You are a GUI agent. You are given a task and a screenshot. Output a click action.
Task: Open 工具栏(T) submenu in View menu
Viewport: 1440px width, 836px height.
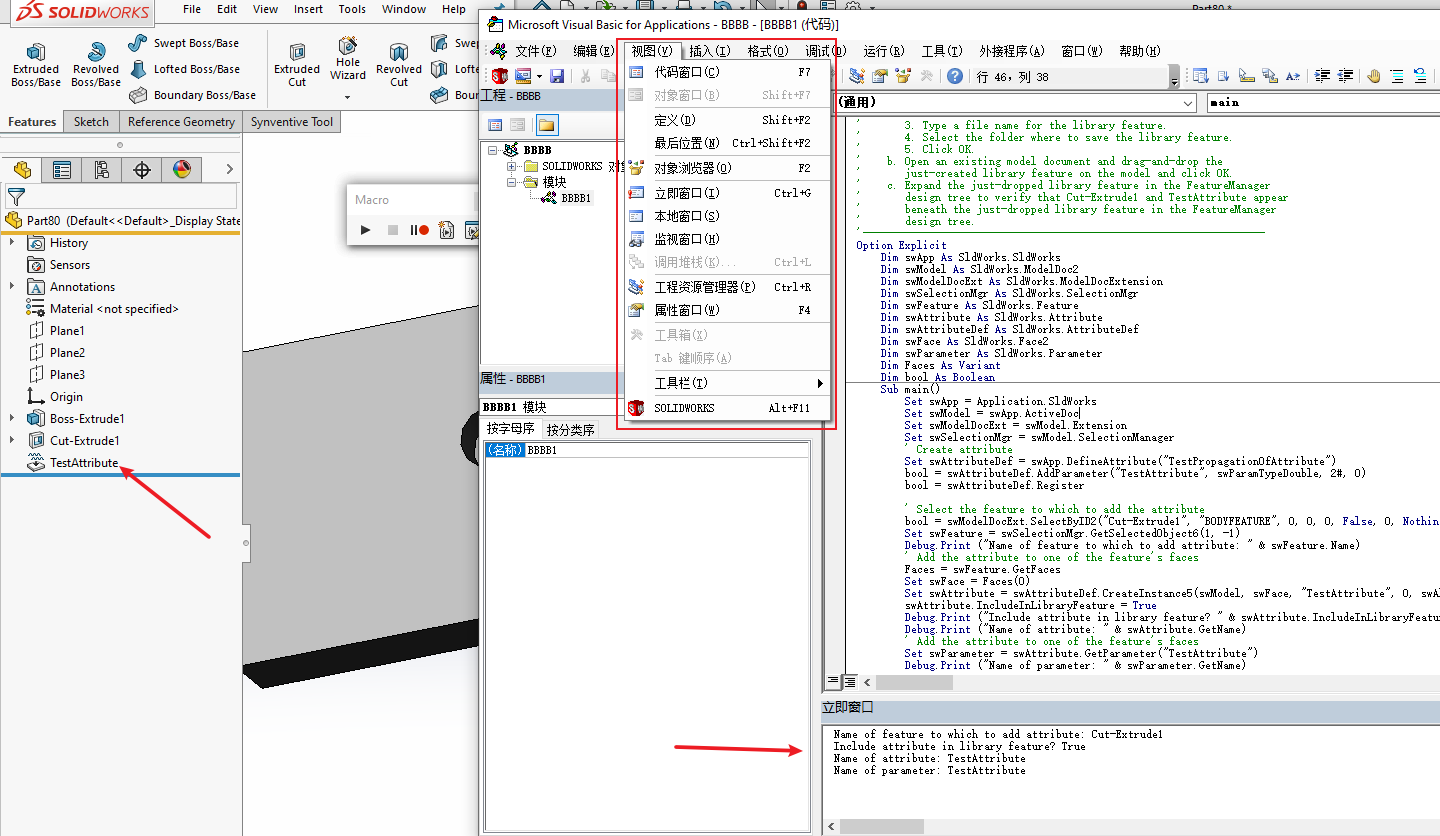click(x=727, y=383)
